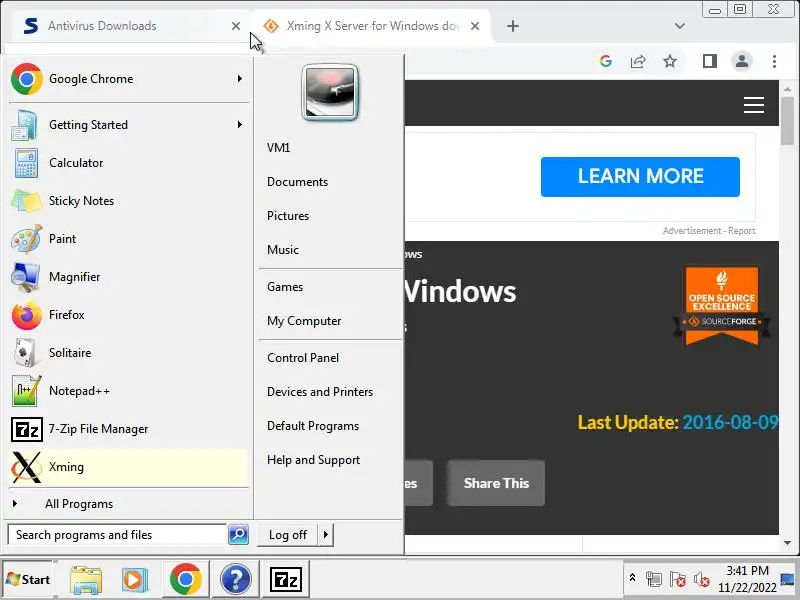Open Help and Support
This screenshot has height=600, width=800.
coord(314,460)
